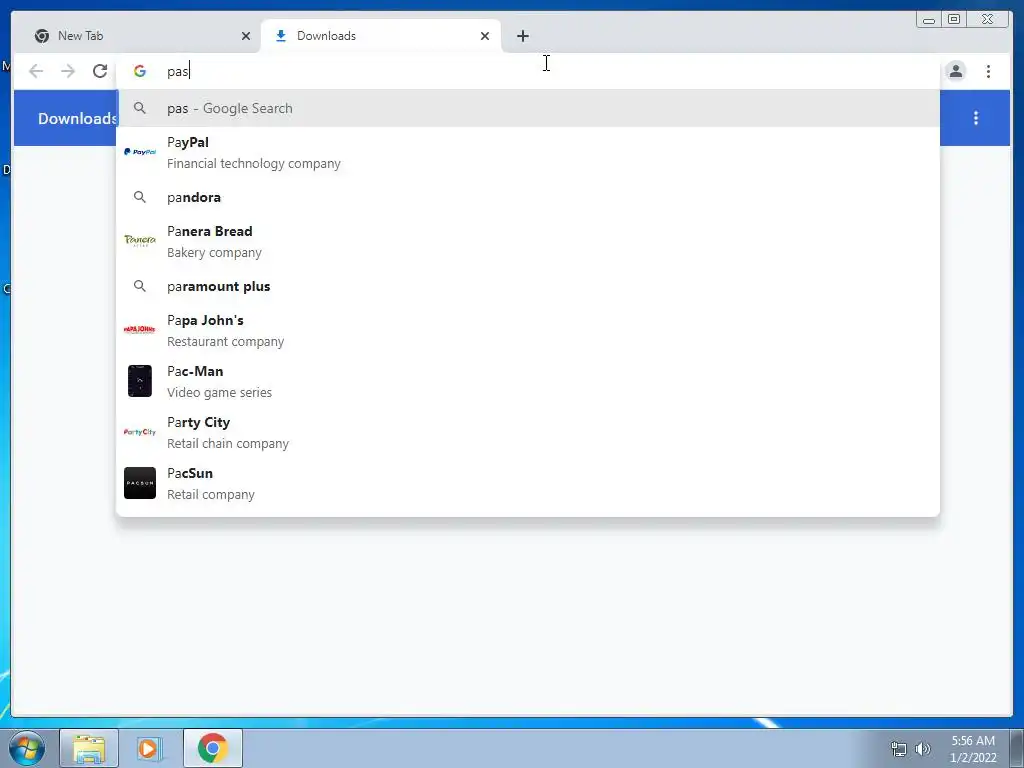
Task: Click the Pac-Man thumbnail image
Action: (140, 381)
